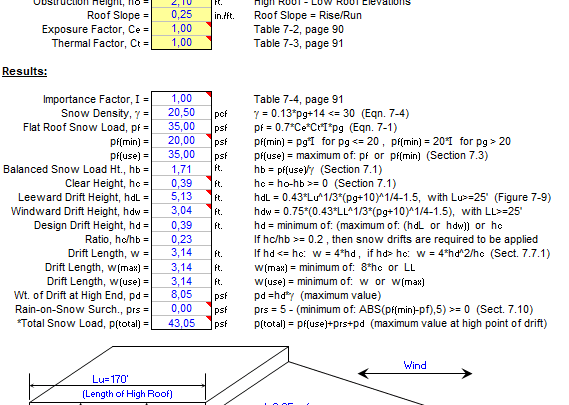Screen dimensions: 569x405
Task: Click the Flat Roof Snow Load pf value
Action: (x=181, y=127)
